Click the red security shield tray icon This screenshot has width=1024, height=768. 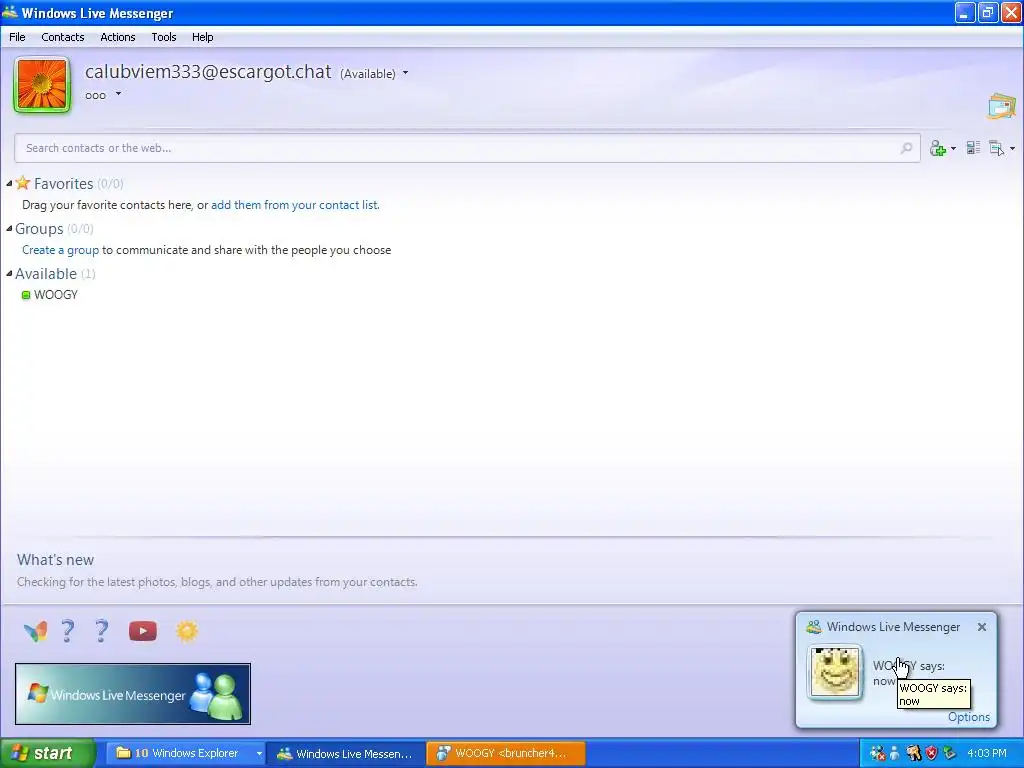click(932, 754)
